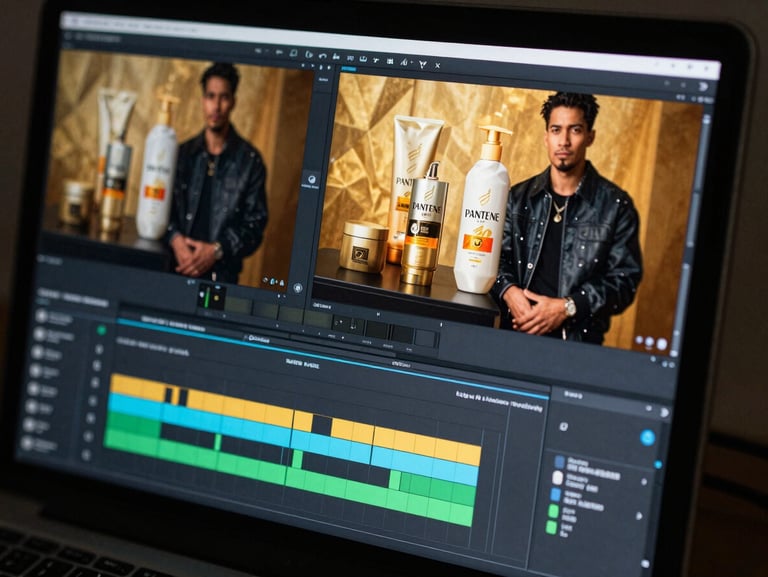Click the play-shaped icon in the right preview's top corner

703,87
